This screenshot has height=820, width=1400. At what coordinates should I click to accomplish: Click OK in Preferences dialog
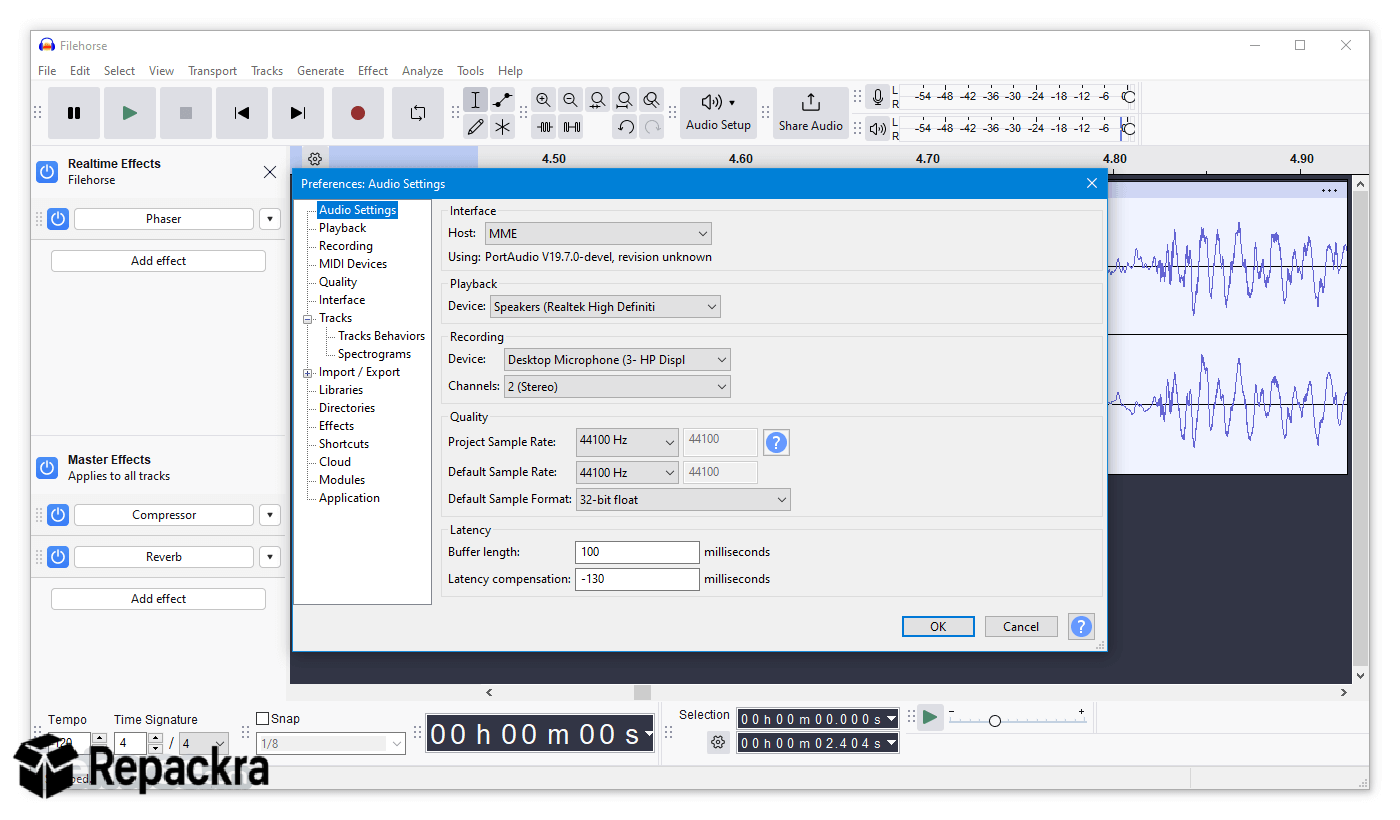coord(938,627)
